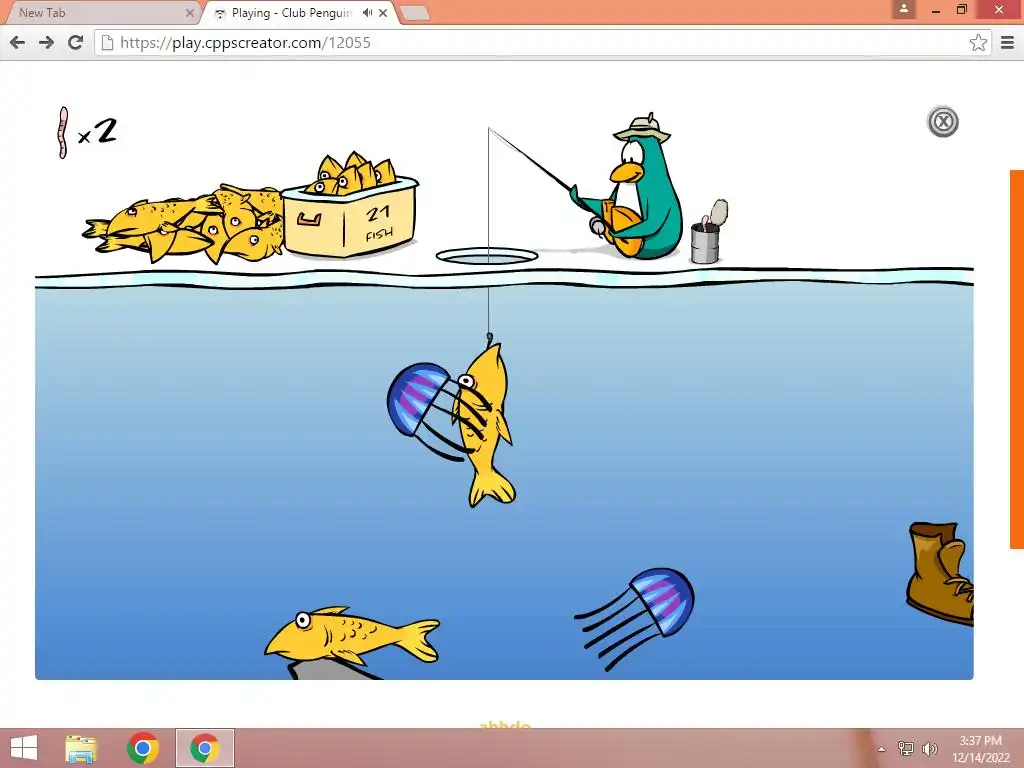
Task: Open the Chrome hamburger menu
Action: click(x=1008, y=42)
